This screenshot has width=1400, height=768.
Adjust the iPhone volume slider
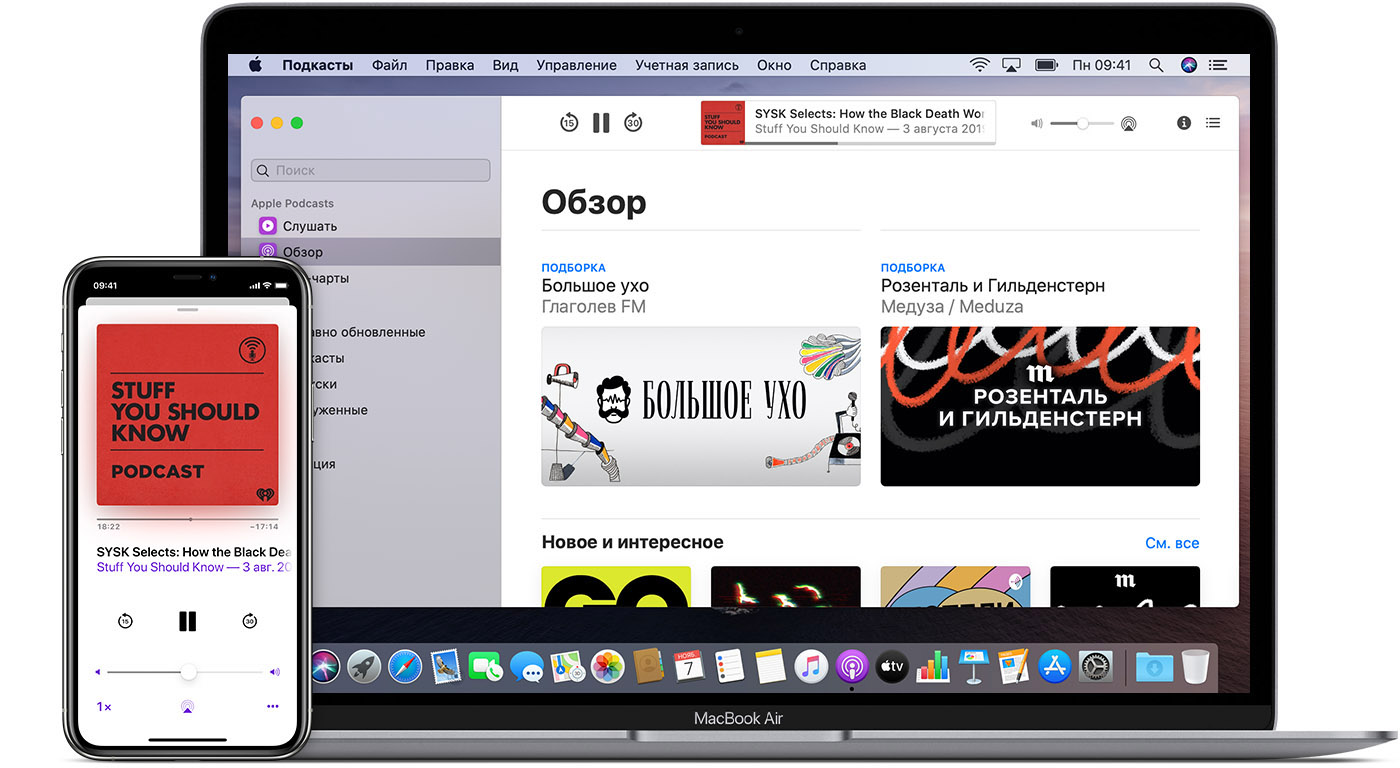point(187,672)
